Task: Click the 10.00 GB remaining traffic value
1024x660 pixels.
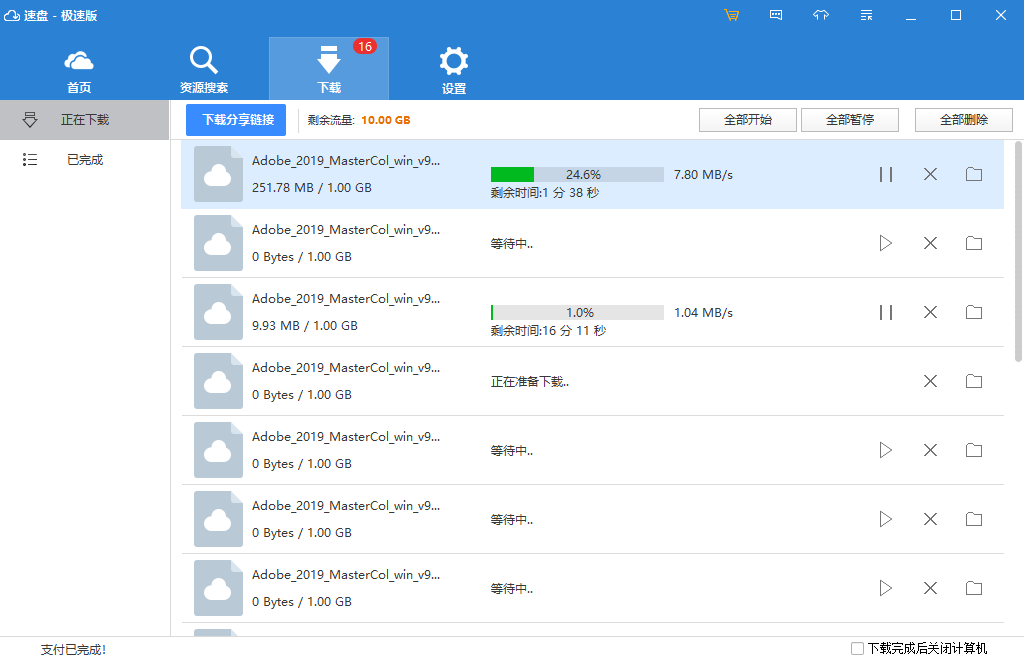Action: [385, 120]
